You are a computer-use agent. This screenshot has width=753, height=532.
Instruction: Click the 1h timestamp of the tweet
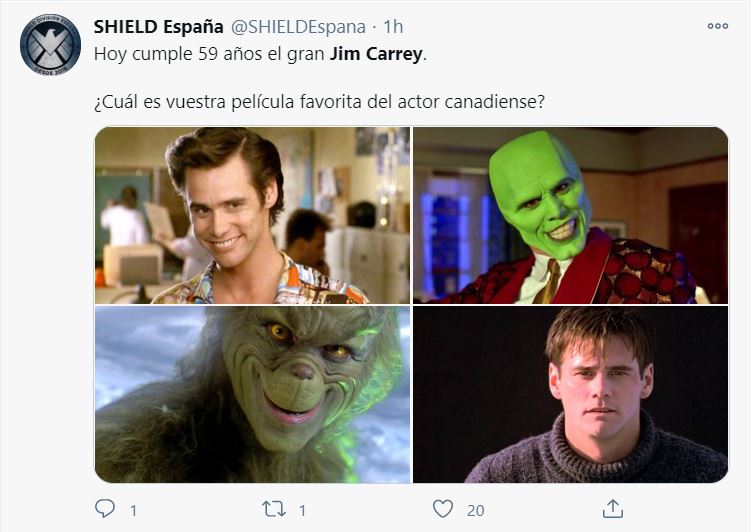click(x=393, y=27)
